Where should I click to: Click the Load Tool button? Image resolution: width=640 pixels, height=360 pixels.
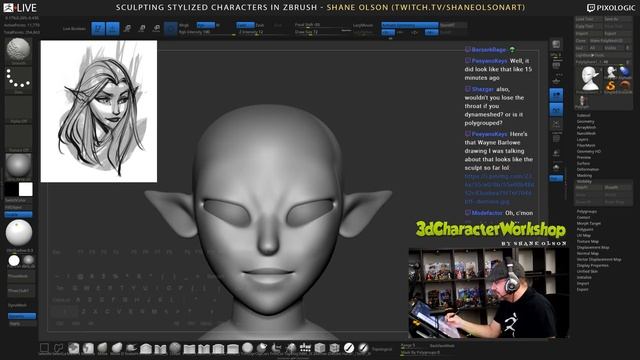[588, 19]
